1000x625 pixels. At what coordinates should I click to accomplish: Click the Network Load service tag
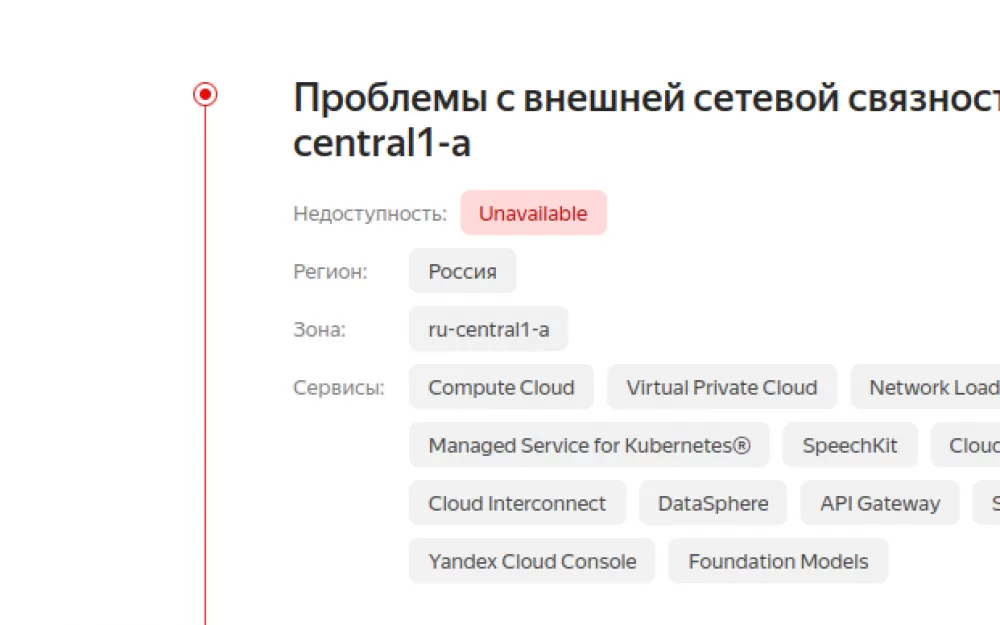925,387
